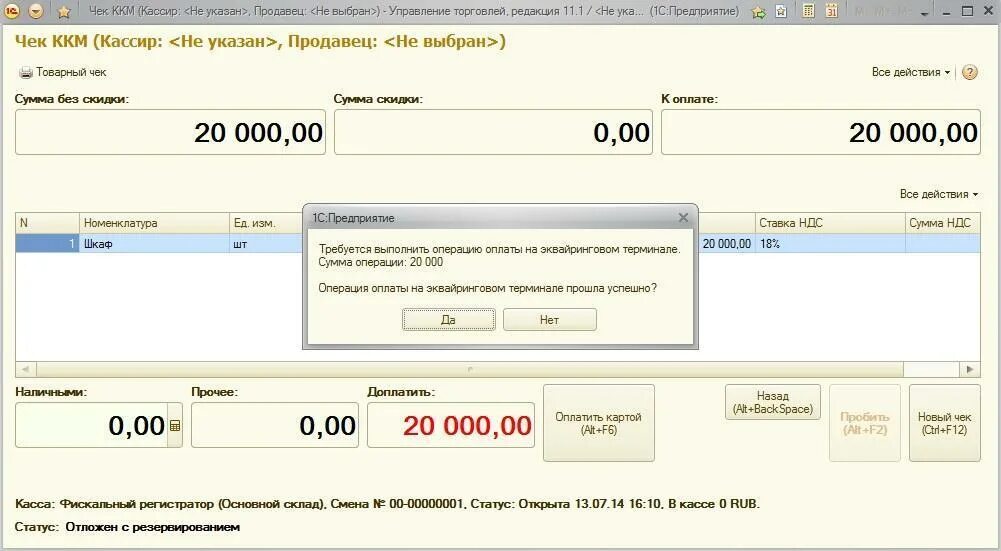Click the К оплате amount field
Image resolution: width=1001 pixels, height=551 pixels.
821,132
